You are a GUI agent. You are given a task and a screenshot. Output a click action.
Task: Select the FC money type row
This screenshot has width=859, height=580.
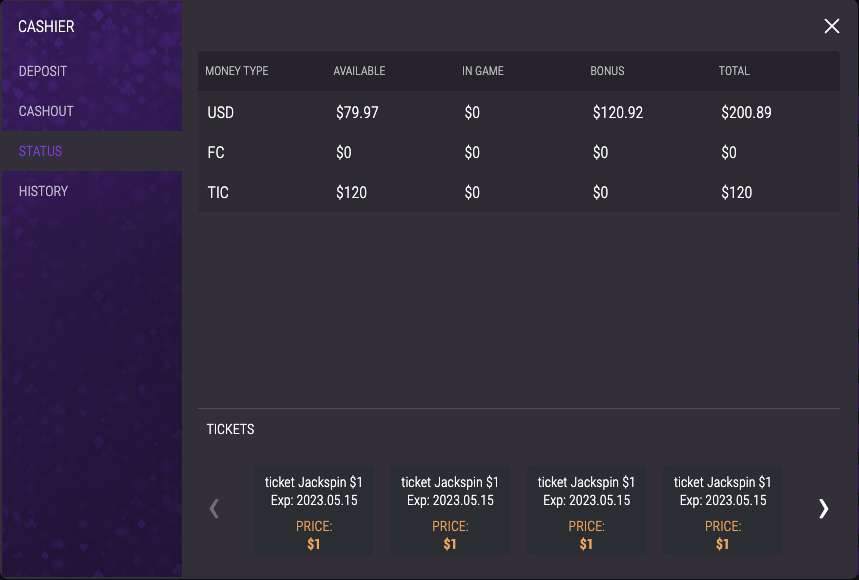[519, 152]
